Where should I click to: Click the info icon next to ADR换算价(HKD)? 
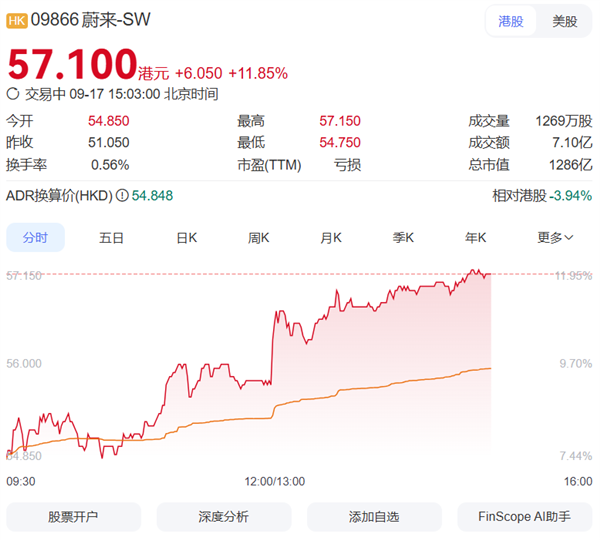[x=122, y=196]
